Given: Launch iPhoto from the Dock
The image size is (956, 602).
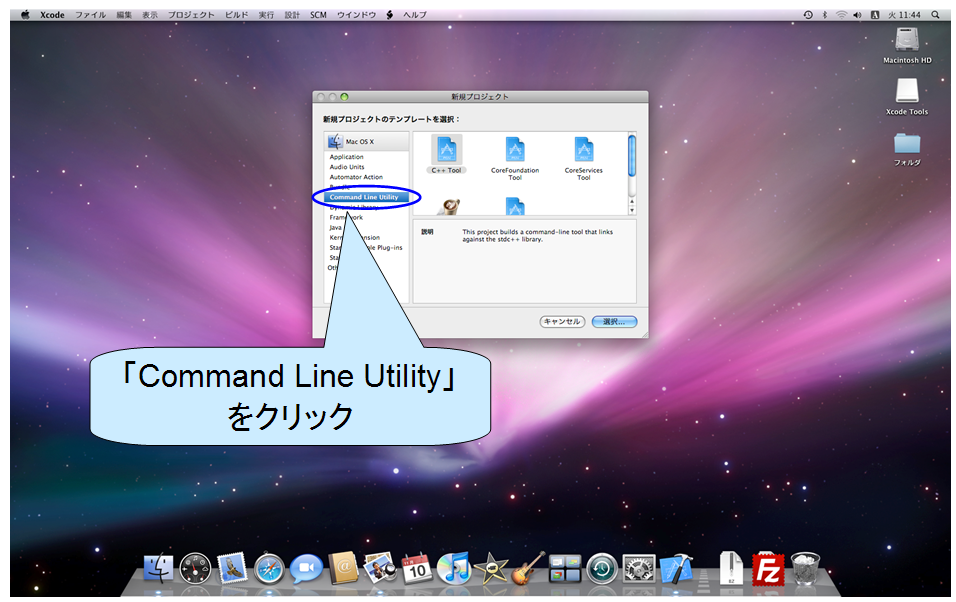Looking at the screenshot, I should (380, 567).
